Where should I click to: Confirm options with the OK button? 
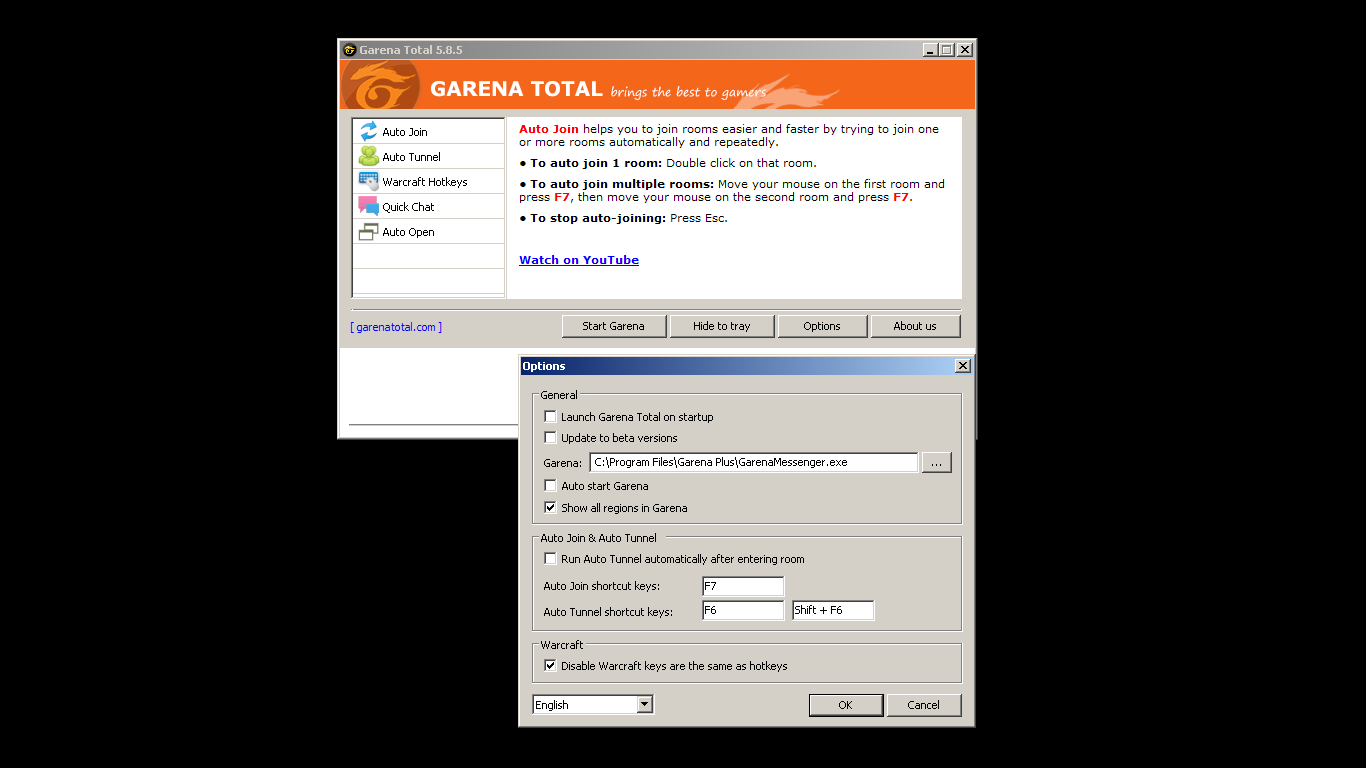(845, 705)
